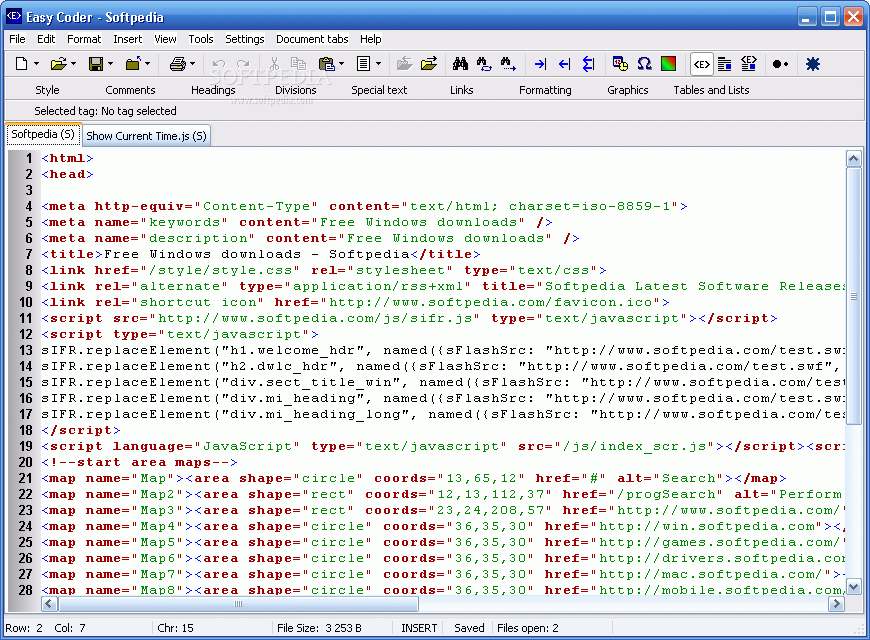Click line 7 title tag text
870x640 pixels.
click(261, 254)
